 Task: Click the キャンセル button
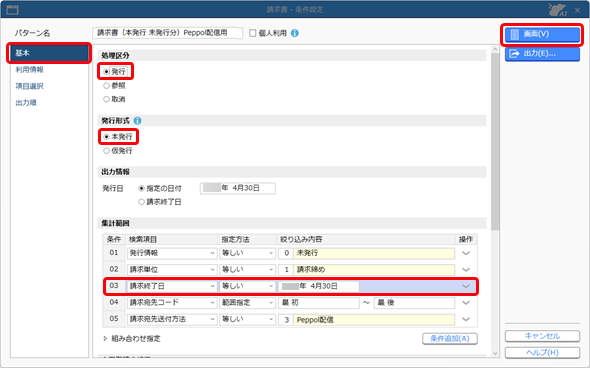[542, 336]
